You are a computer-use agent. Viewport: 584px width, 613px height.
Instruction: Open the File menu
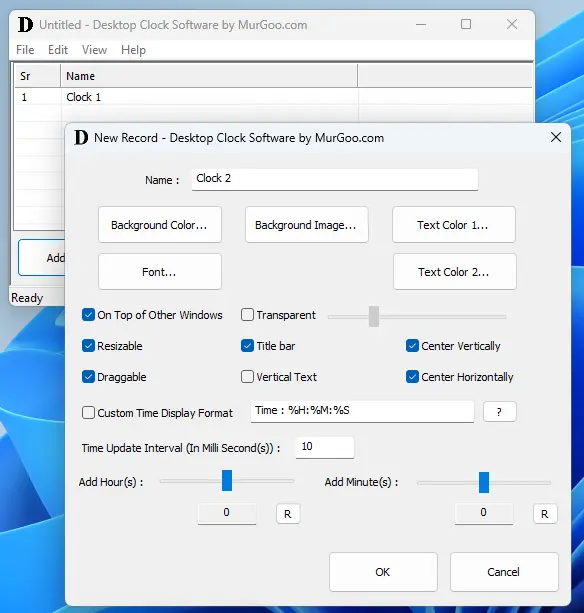(25, 50)
